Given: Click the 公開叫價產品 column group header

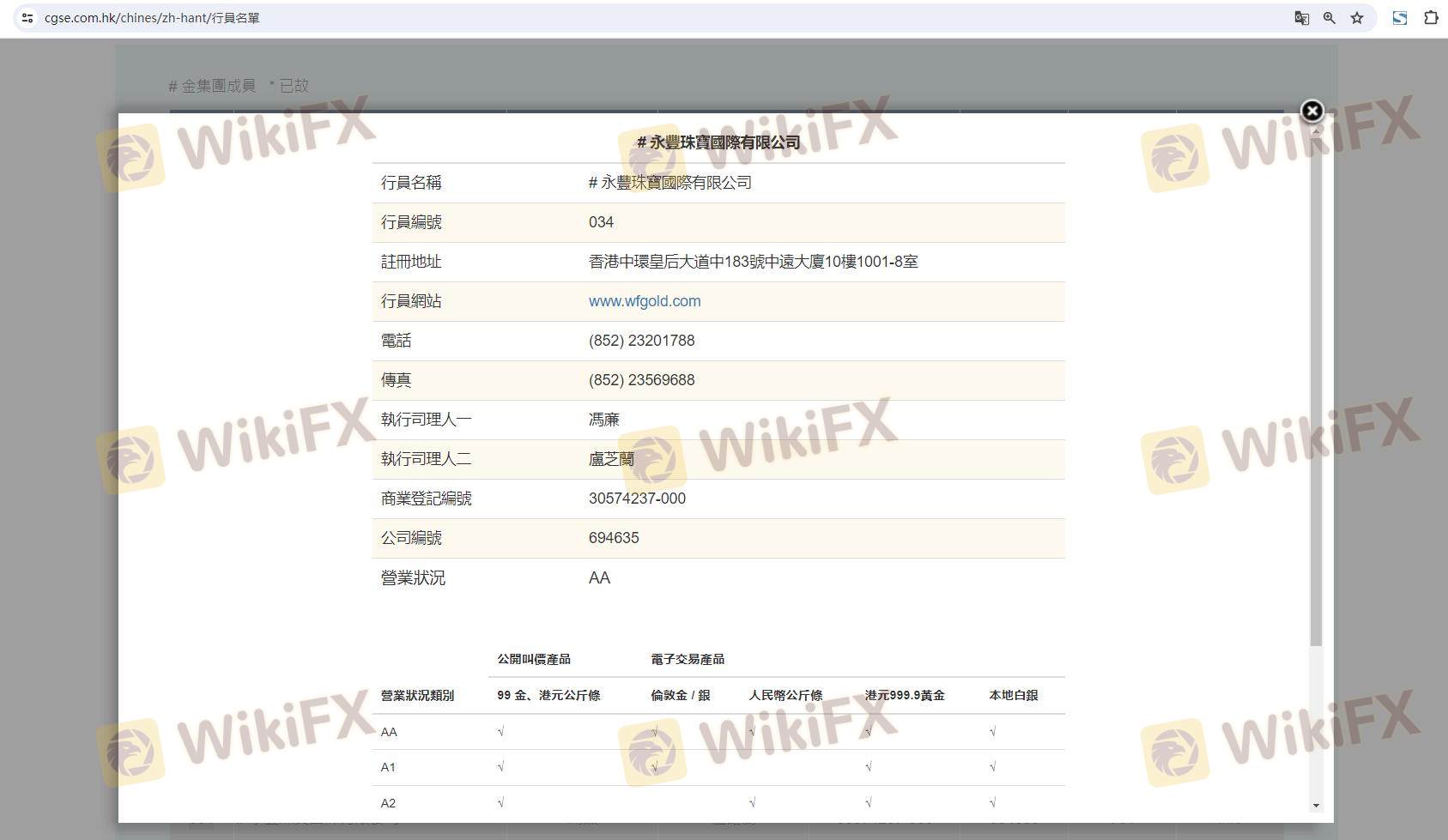Looking at the screenshot, I should click(534, 659).
